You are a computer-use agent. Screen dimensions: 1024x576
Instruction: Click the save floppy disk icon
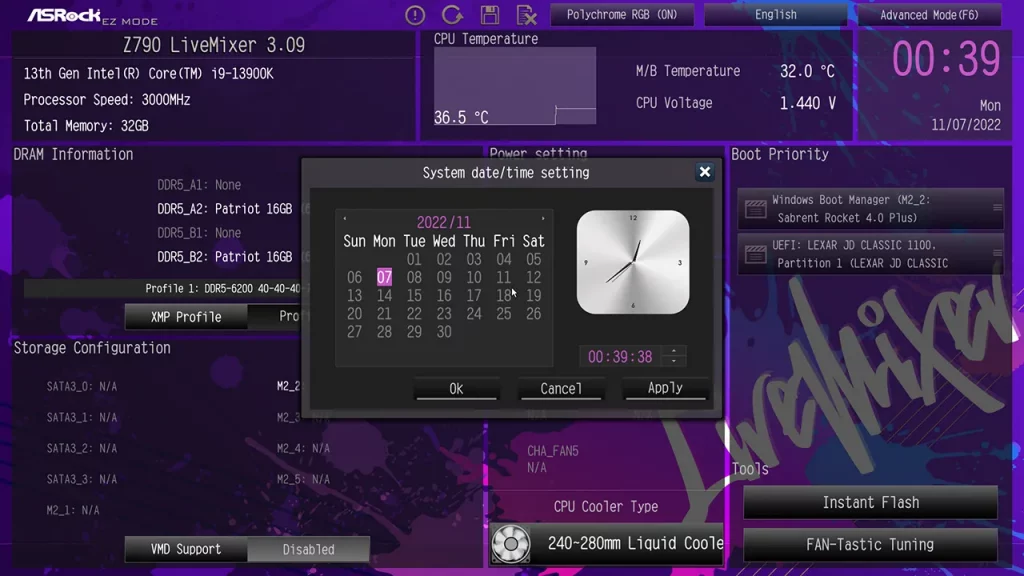coord(490,14)
